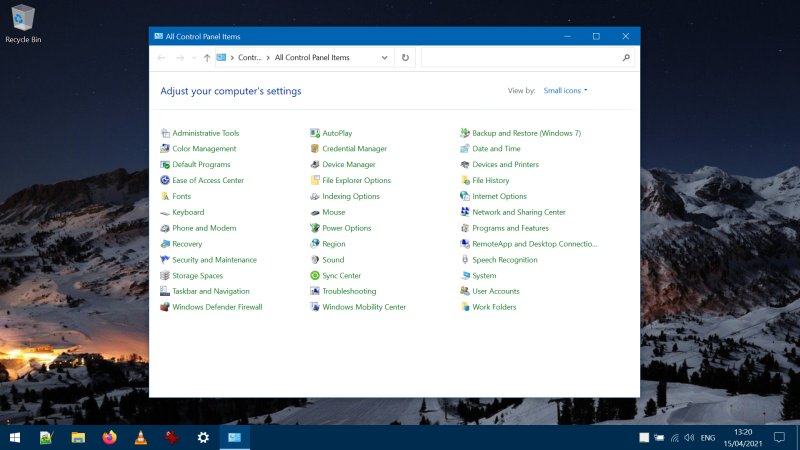Open the Device Manager link
Viewport: 800px width, 450px height.
(348, 165)
